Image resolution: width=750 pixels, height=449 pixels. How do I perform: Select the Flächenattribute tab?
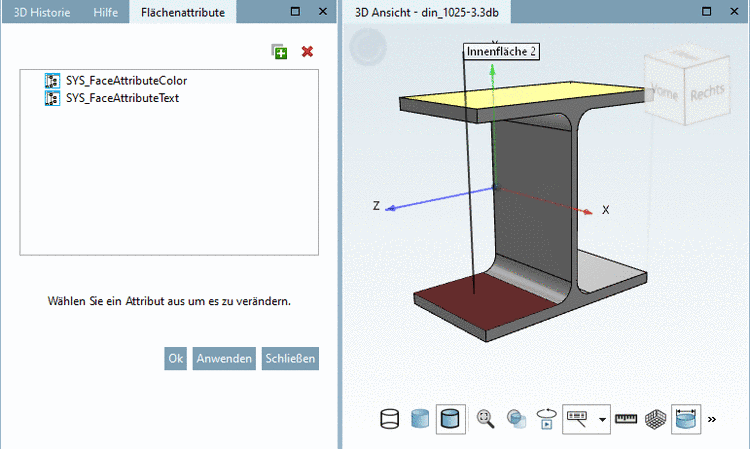(x=183, y=12)
